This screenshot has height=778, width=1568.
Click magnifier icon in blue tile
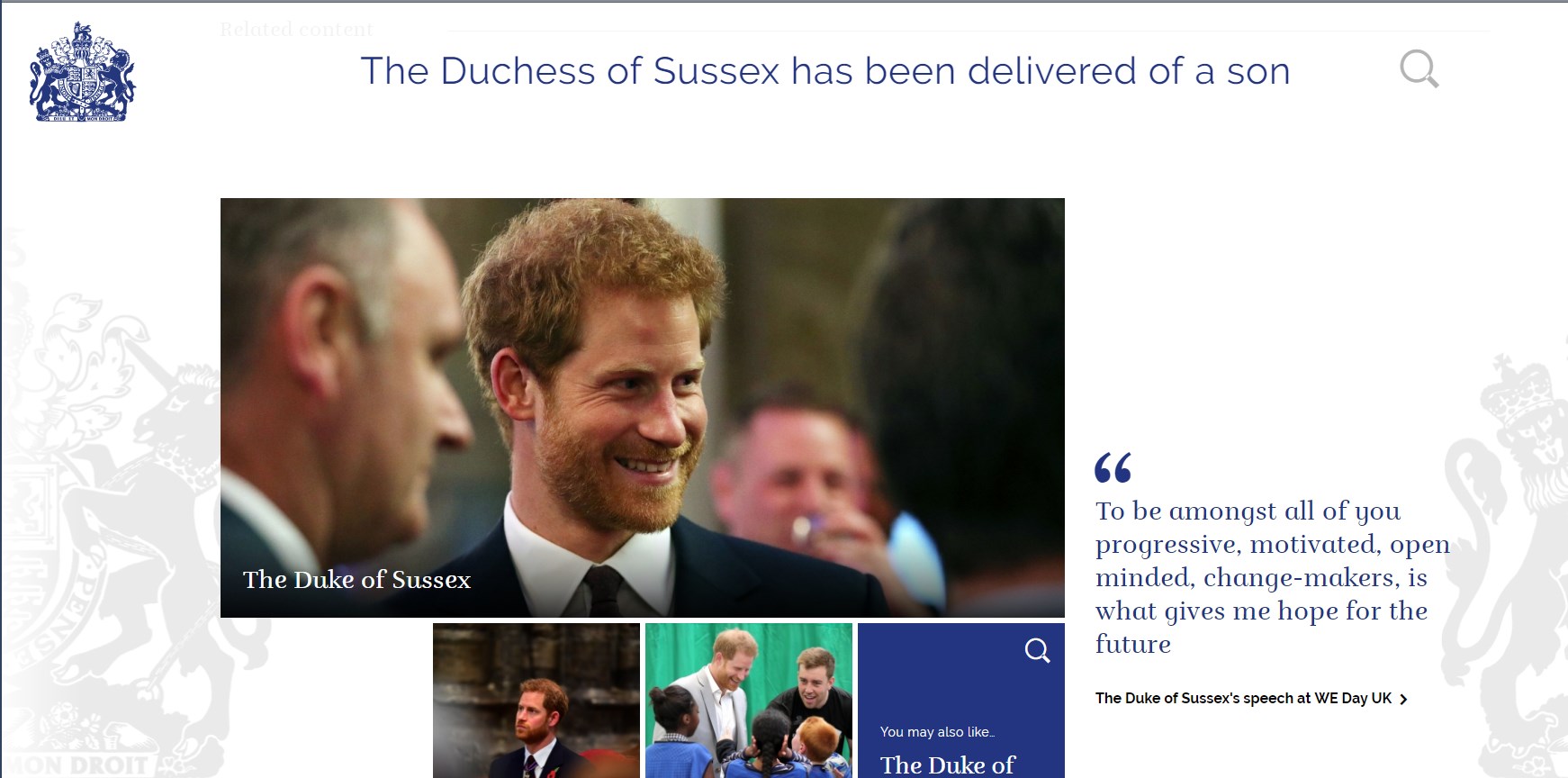click(1038, 650)
